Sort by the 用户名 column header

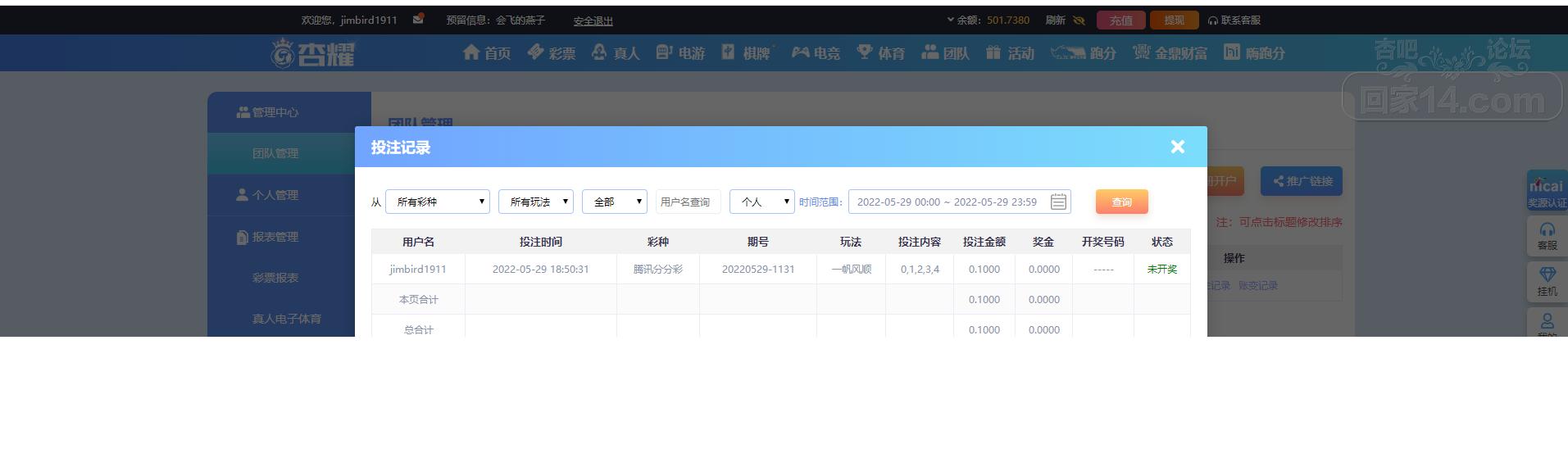click(418, 242)
